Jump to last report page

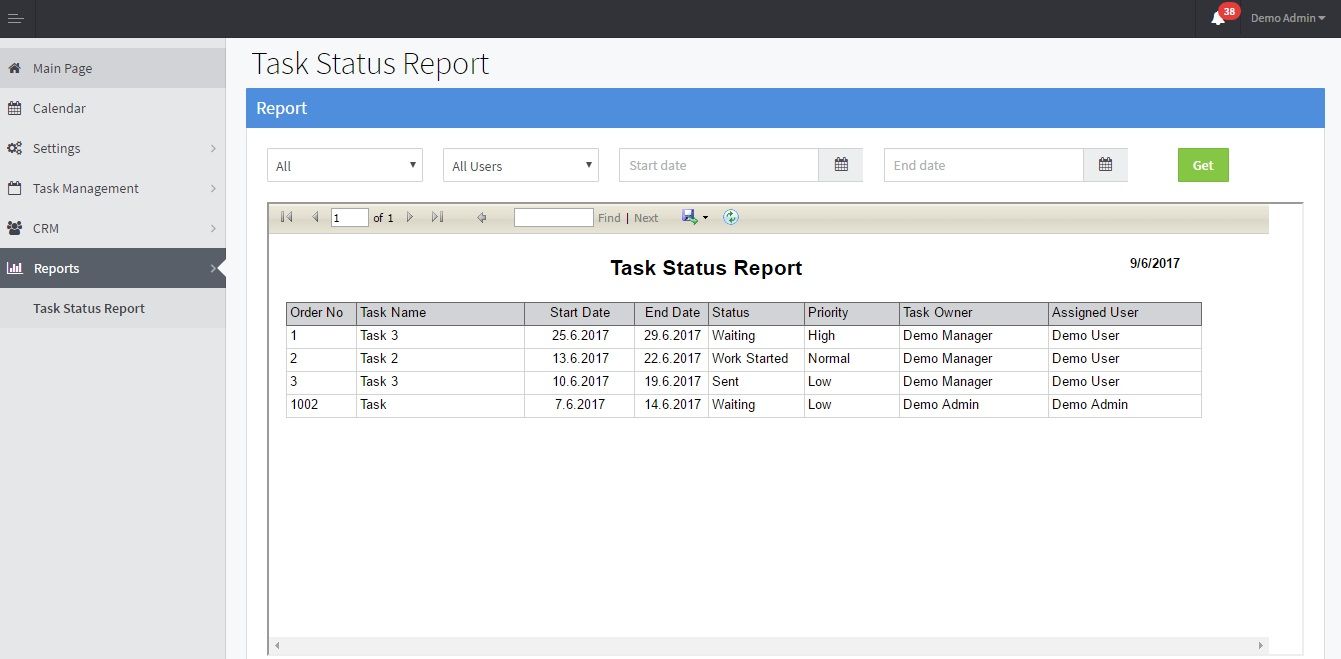point(437,217)
